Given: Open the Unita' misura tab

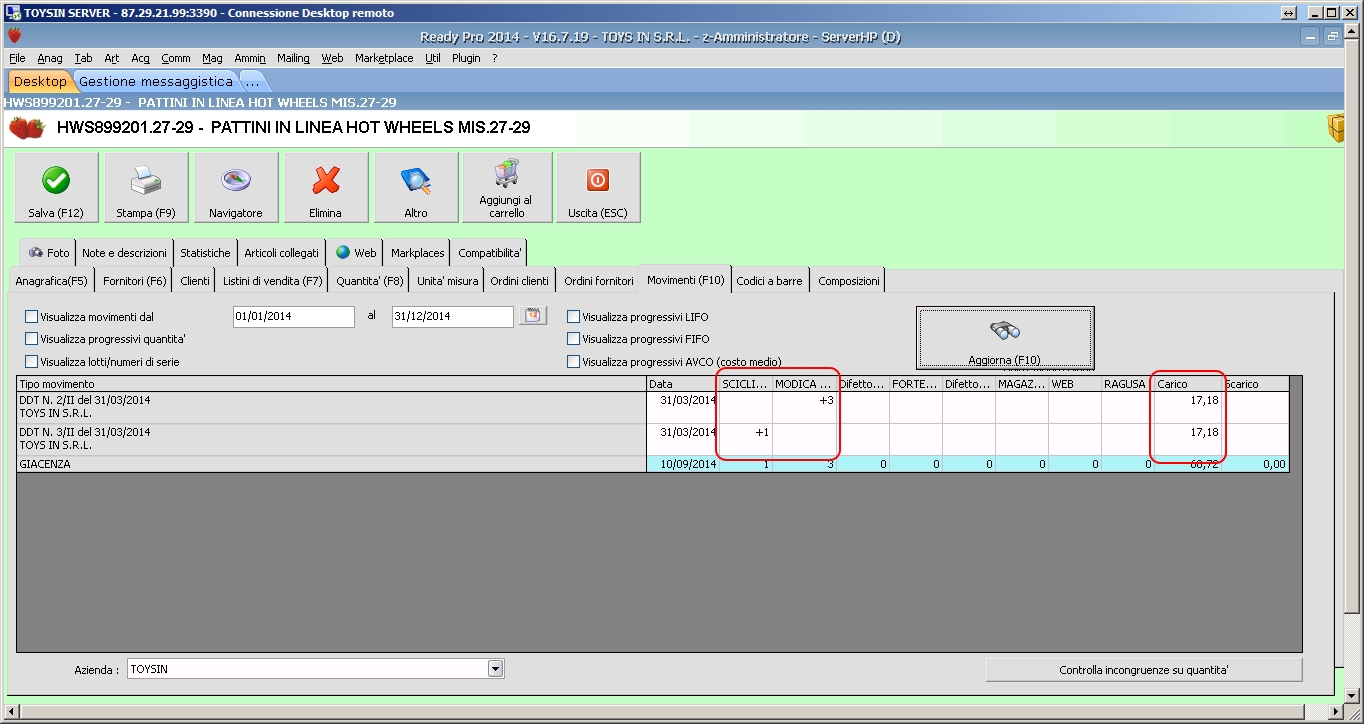Looking at the screenshot, I should [x=447, y=281].
